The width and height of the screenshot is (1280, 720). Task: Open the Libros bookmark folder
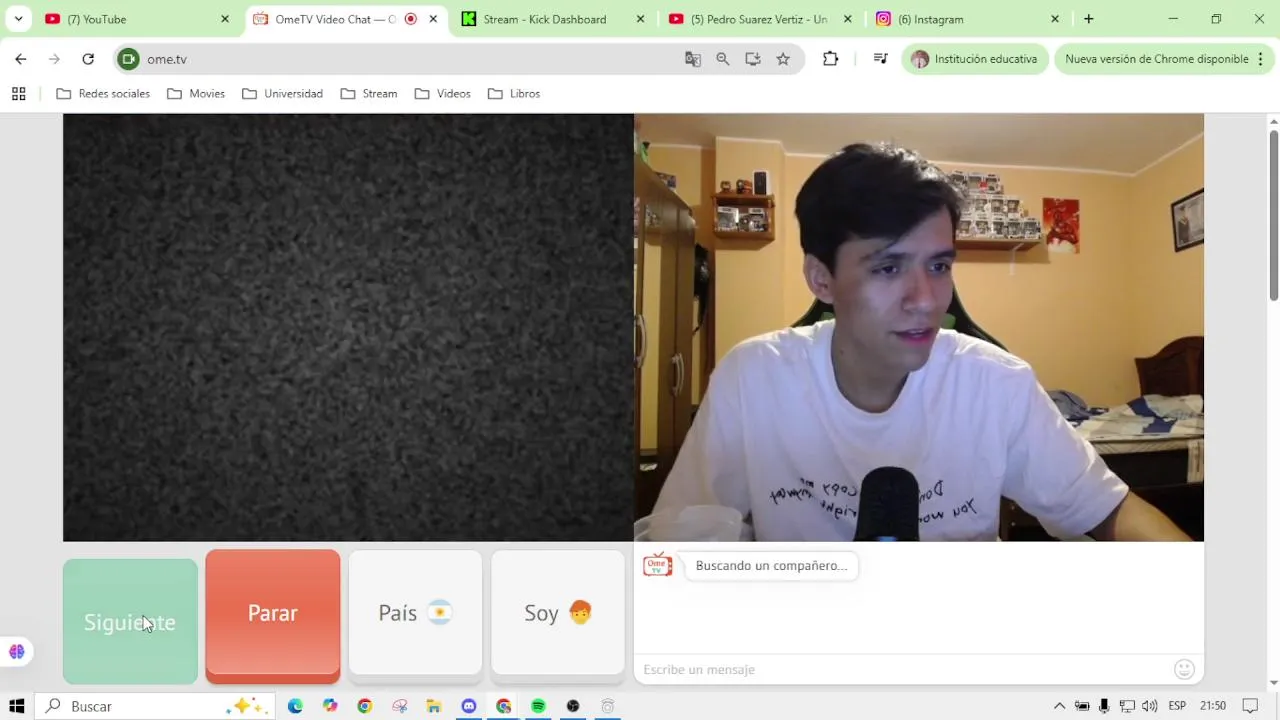pos(514,94)
